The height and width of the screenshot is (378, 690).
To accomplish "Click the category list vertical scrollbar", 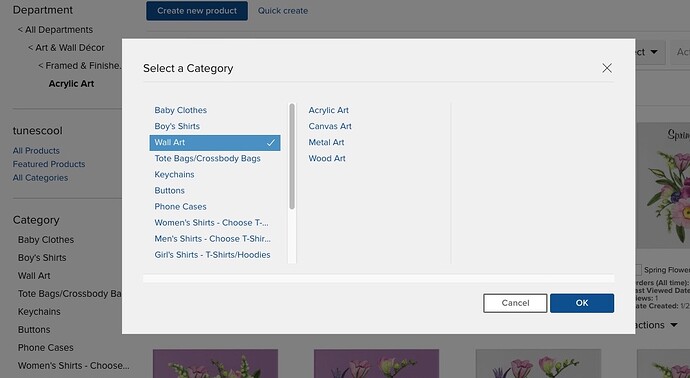I will click(292, 157).
